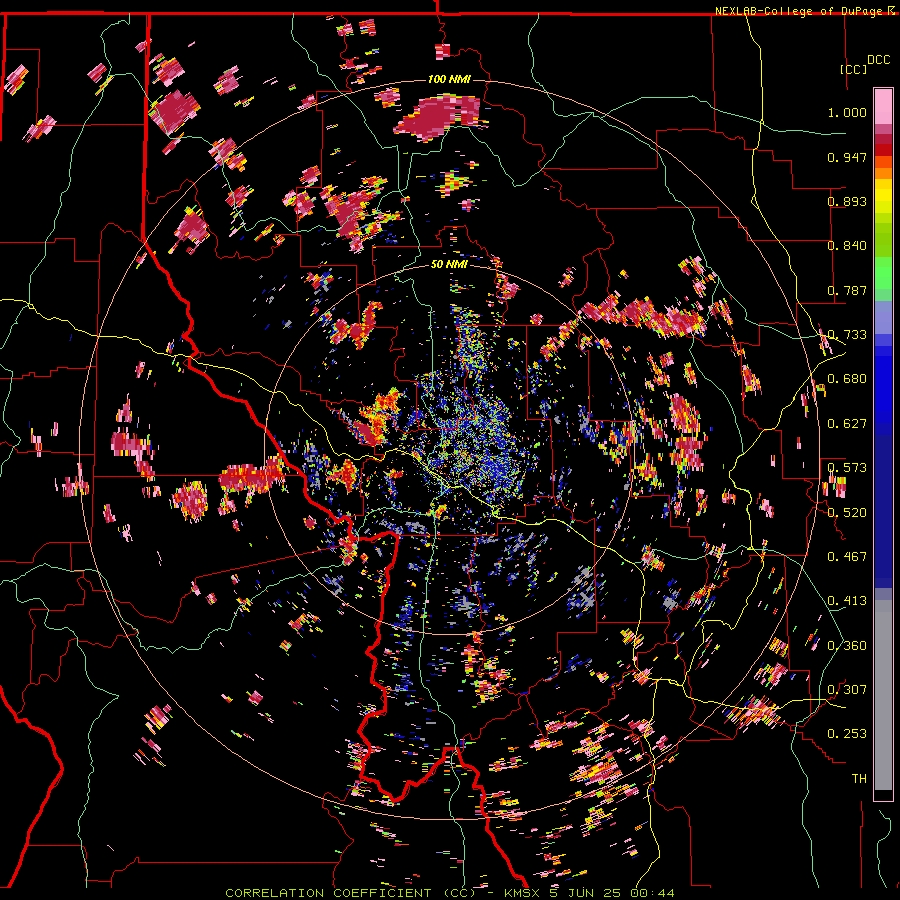Select the 0.787 scale value
Screen dimensions: 900x900
click(847, 290)
